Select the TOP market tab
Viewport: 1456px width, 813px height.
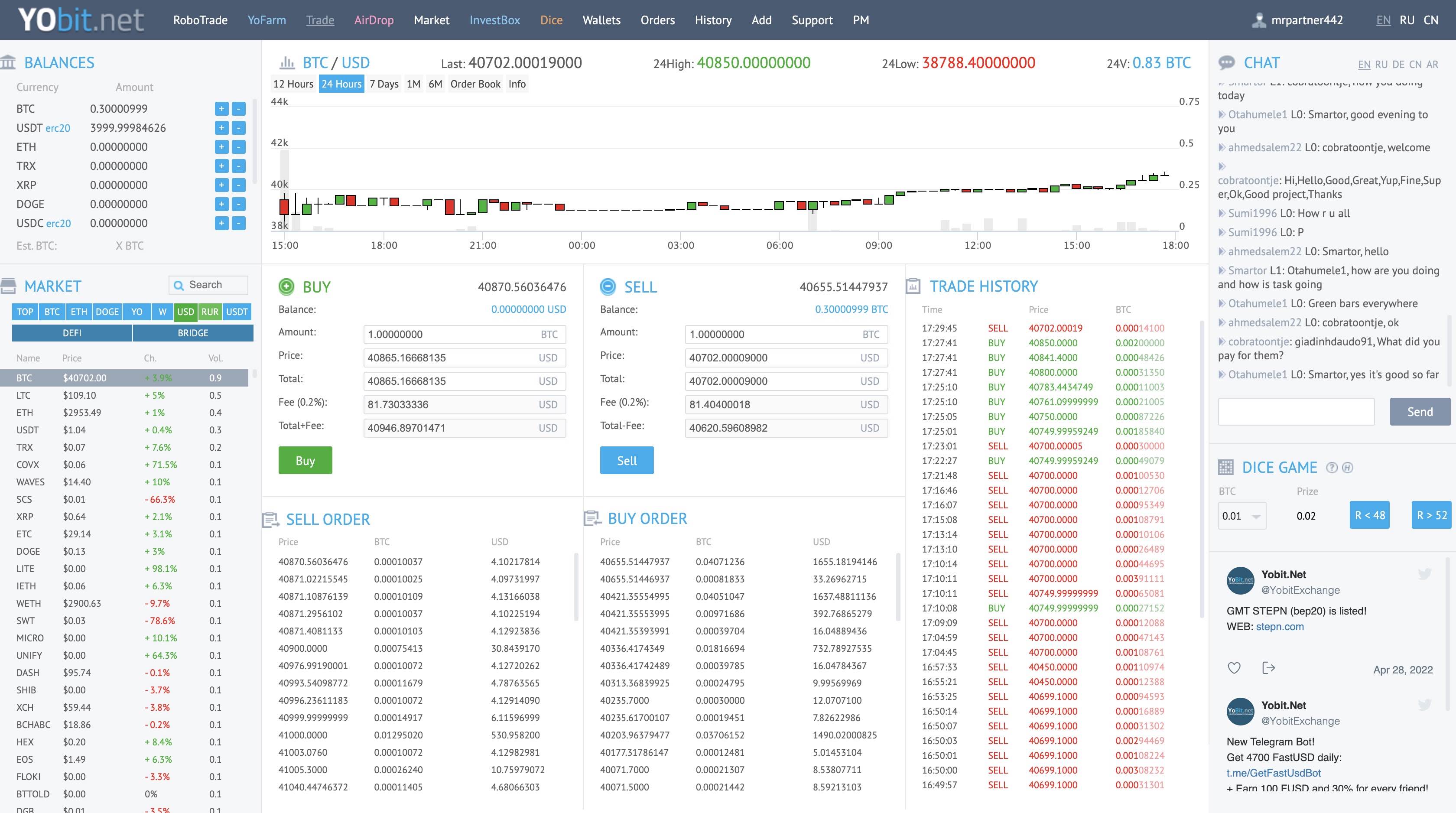point(25,312)
